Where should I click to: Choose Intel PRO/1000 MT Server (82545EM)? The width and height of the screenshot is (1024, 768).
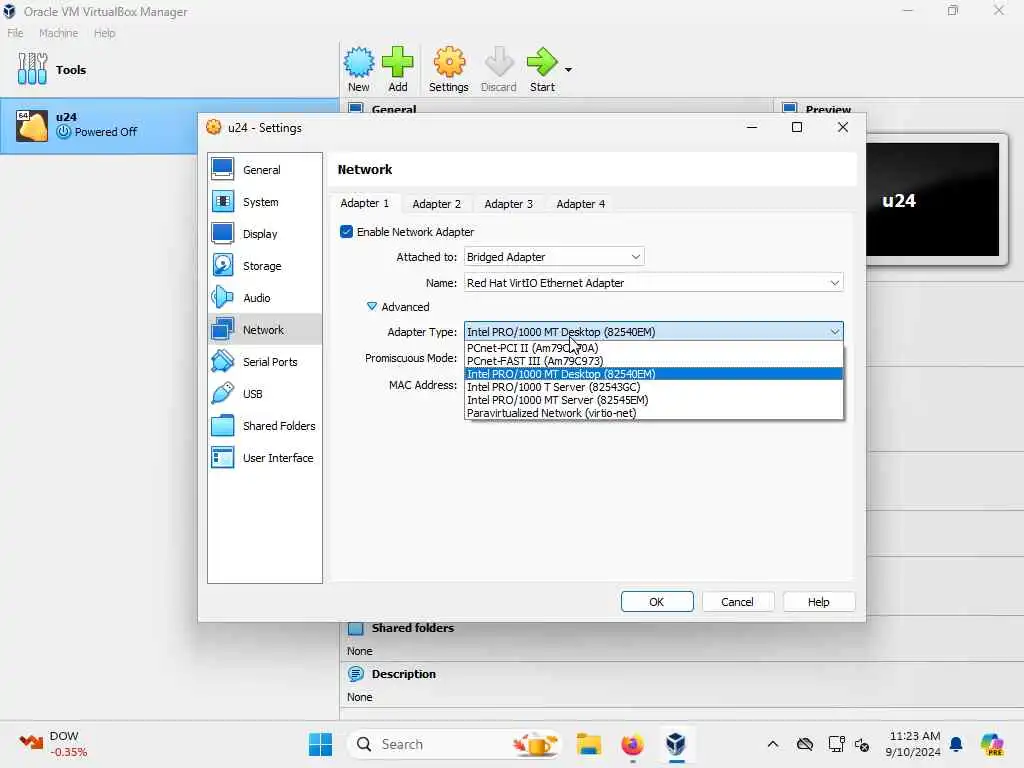pyautogui.click(x=653, y=400)
